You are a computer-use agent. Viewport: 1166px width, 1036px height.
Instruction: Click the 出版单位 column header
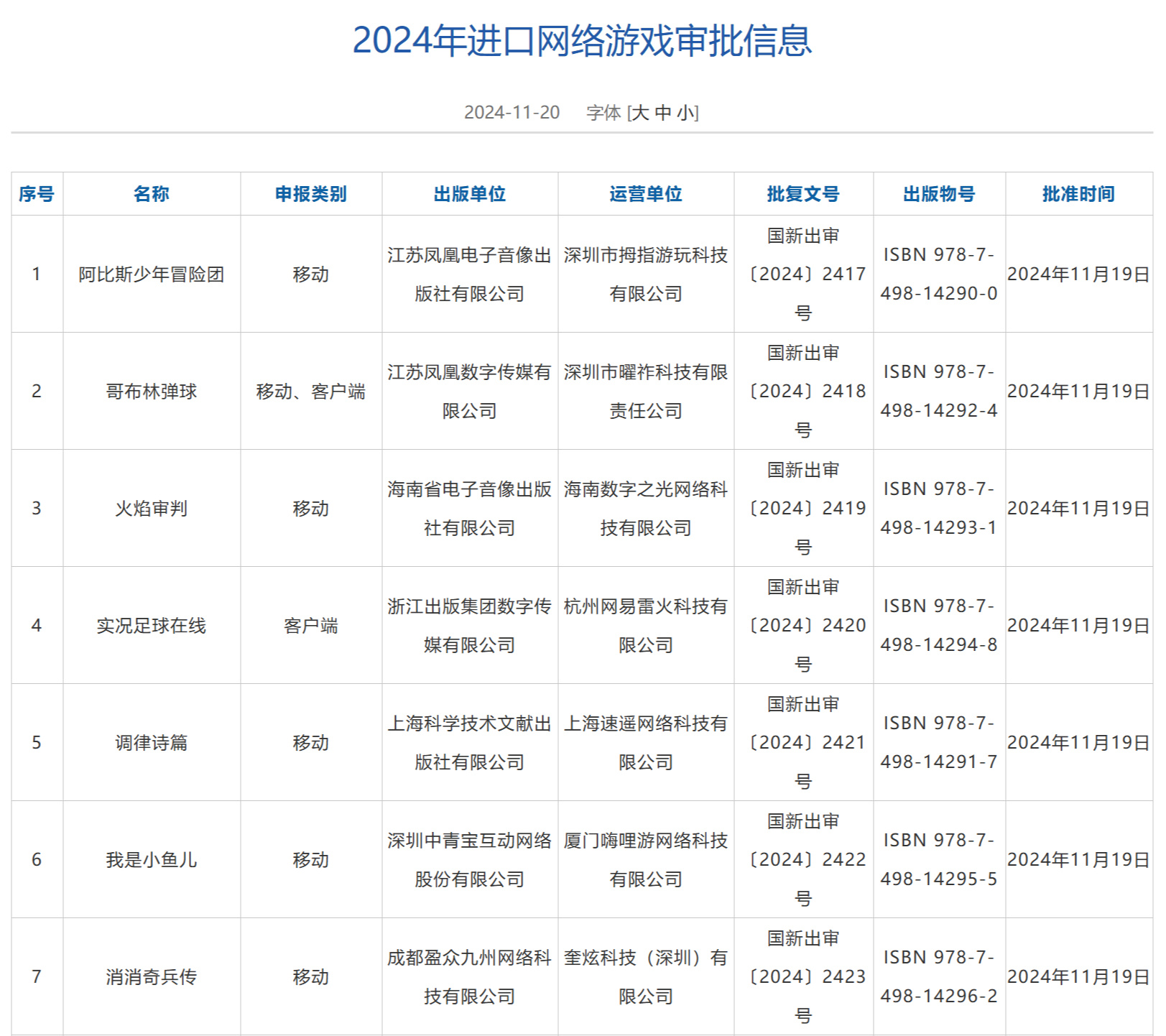470,194
